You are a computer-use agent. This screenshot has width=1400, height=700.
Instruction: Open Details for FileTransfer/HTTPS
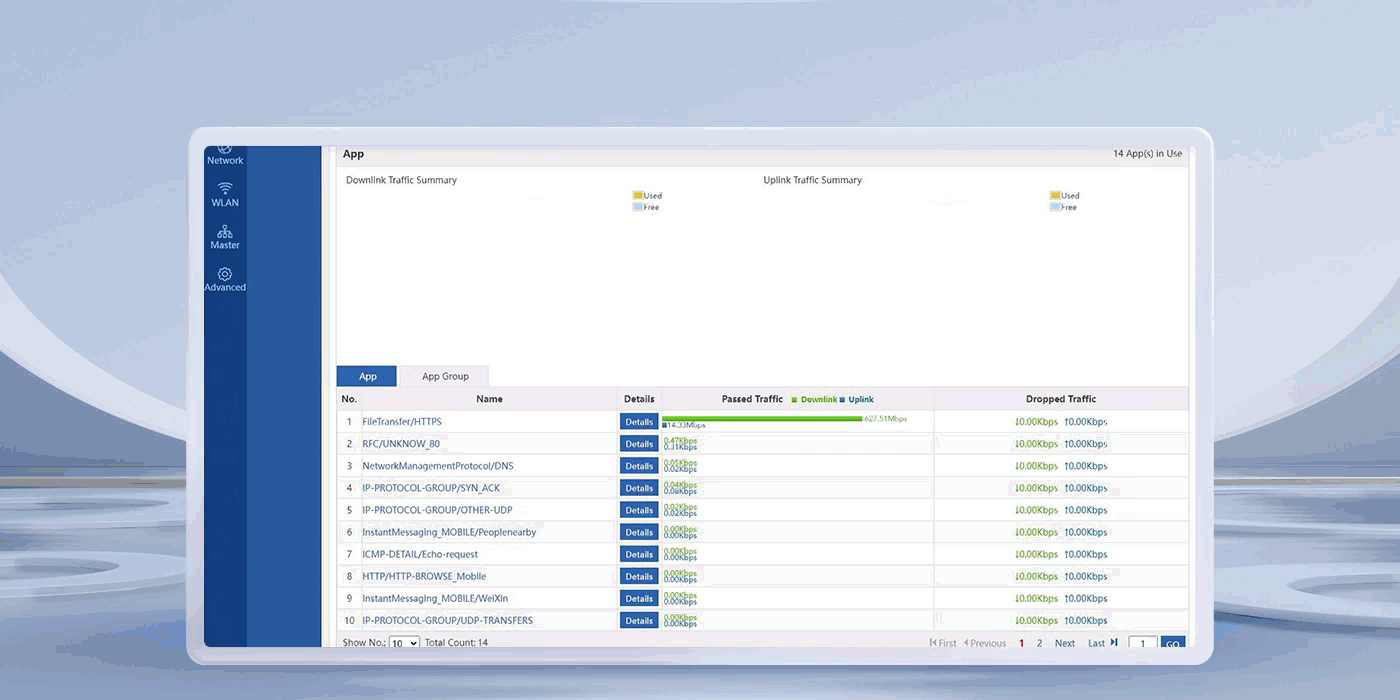[639, 422]
